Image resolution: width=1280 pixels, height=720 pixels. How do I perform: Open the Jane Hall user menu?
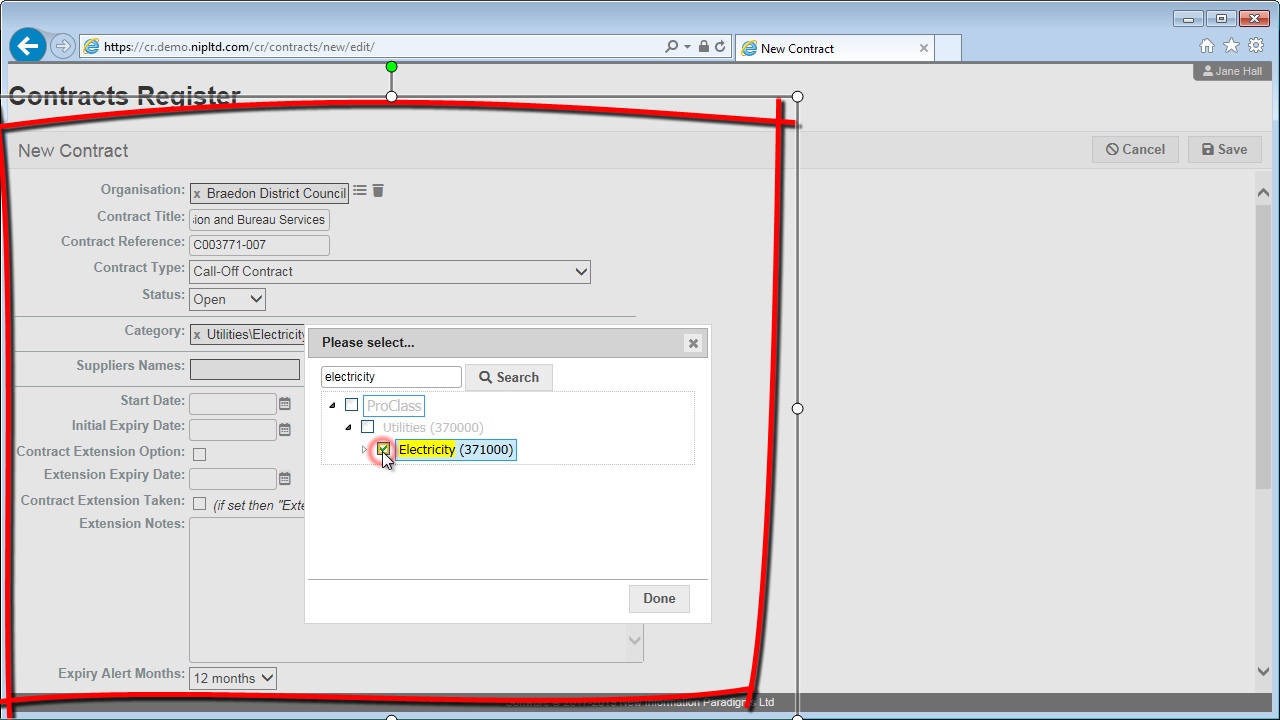coord(1232,71)
